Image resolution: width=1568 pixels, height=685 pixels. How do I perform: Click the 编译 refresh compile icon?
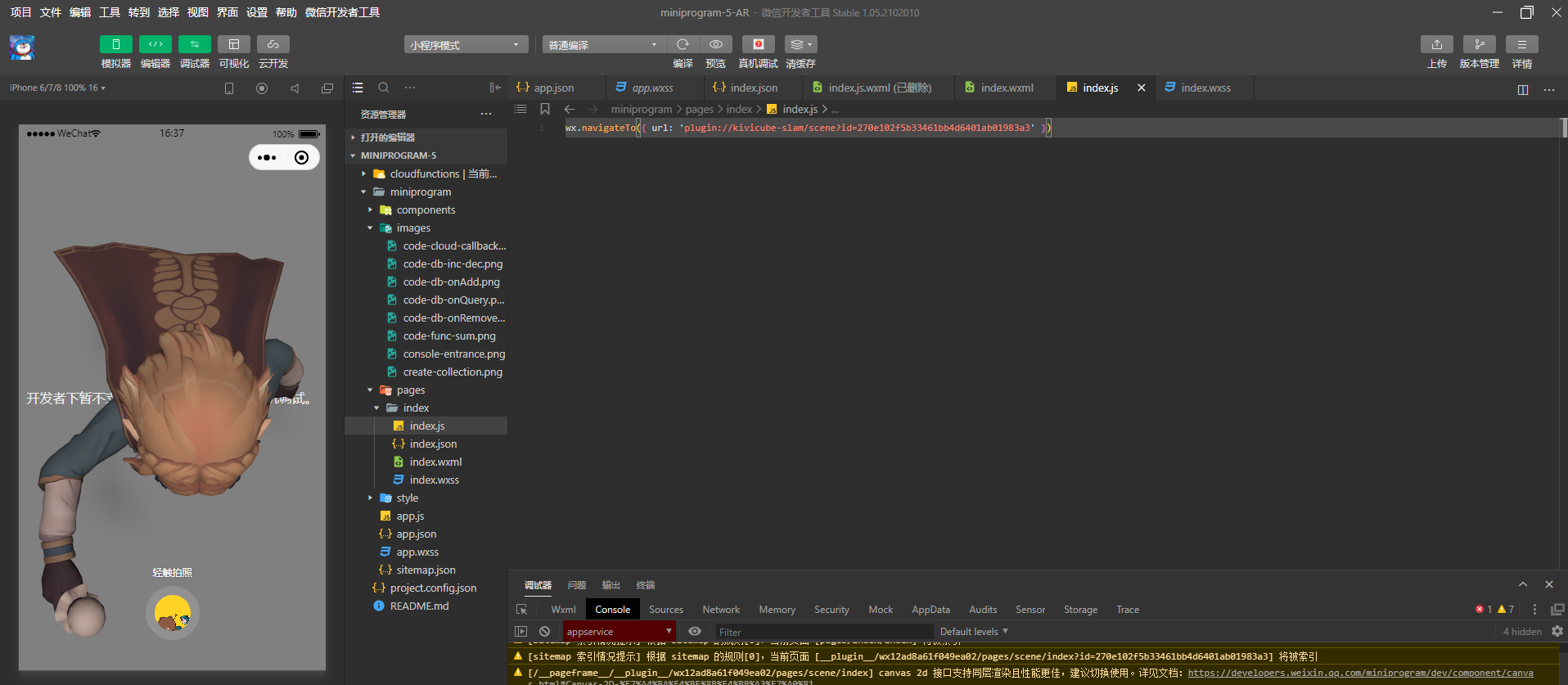683,44
